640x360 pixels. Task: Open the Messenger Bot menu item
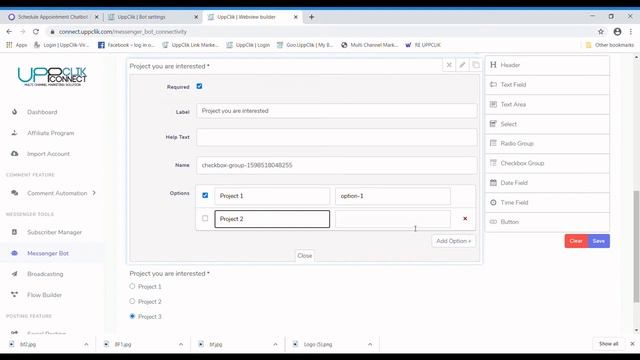click(48, 253)
